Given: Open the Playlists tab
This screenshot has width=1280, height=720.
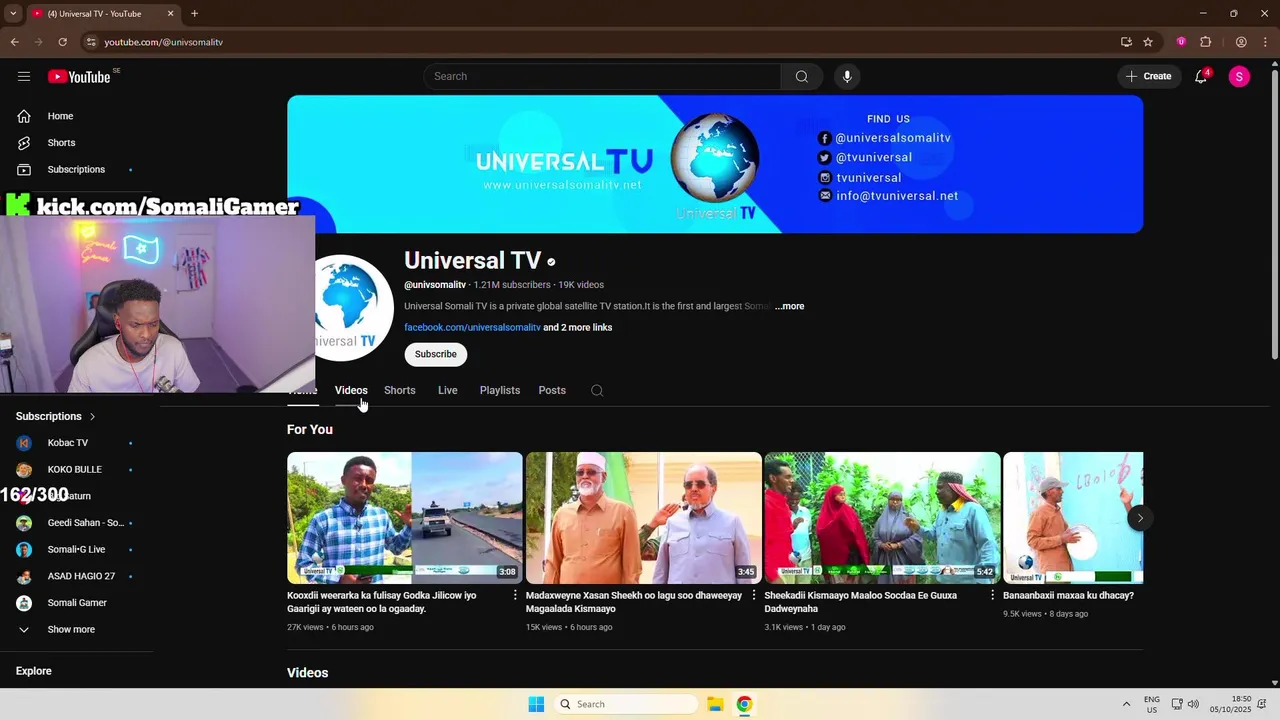Looking at the screenshot, I should pos(500,390).
